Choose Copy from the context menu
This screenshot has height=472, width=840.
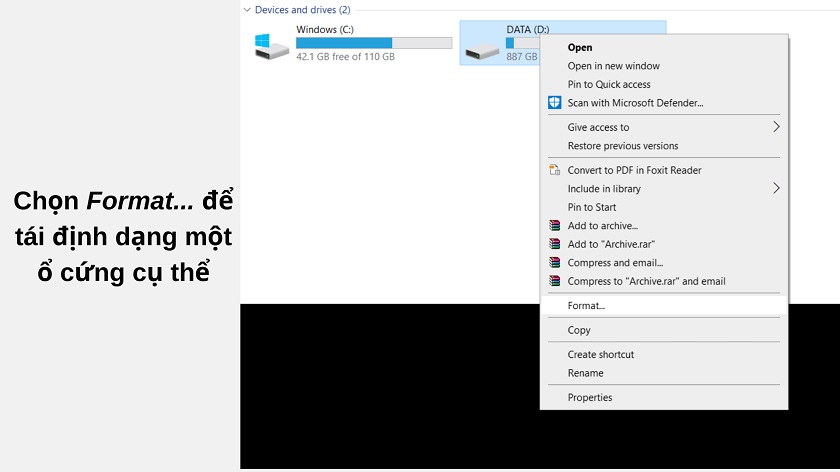click(664, 330)
